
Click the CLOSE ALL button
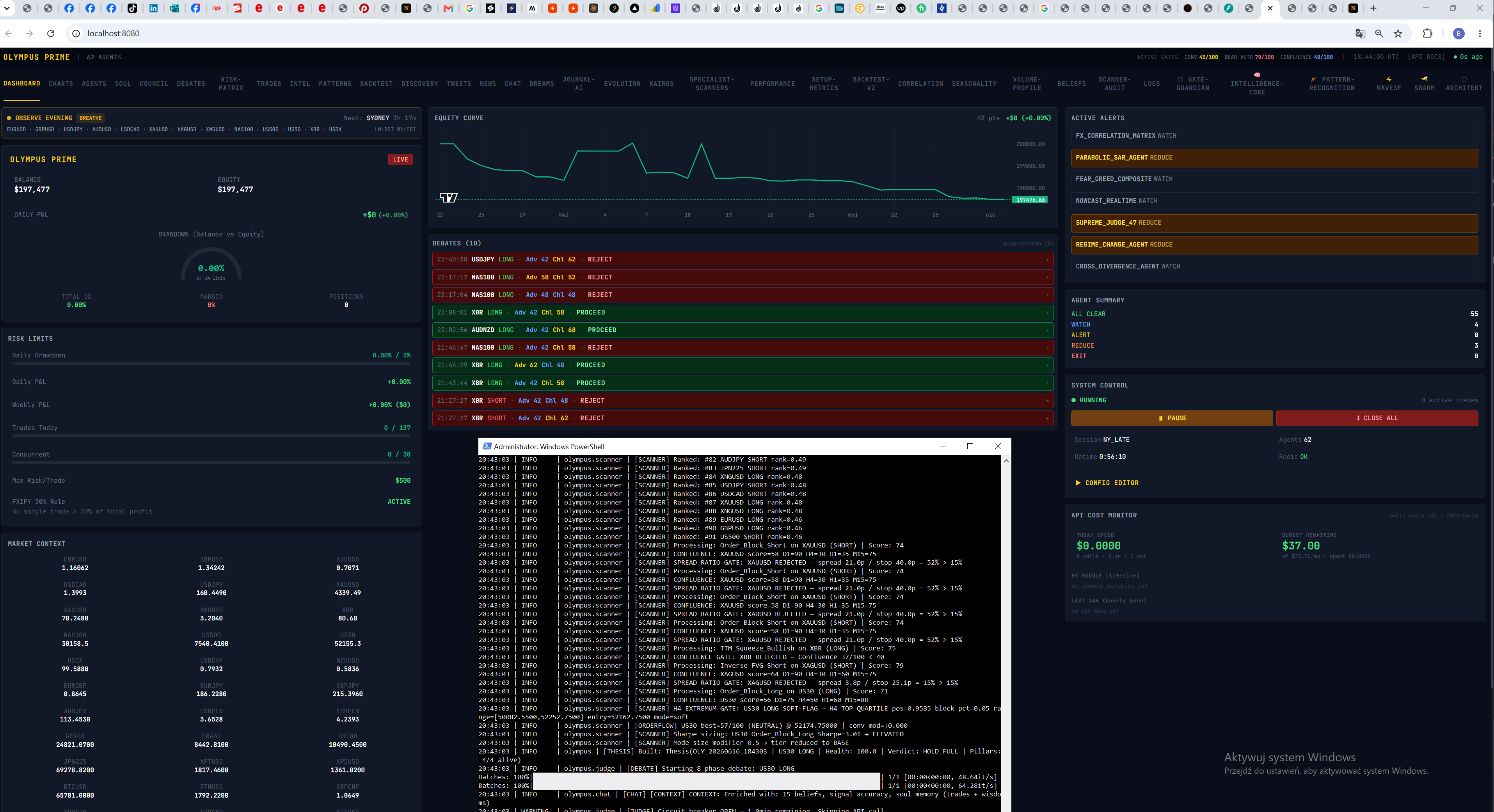pos(1377,418)
